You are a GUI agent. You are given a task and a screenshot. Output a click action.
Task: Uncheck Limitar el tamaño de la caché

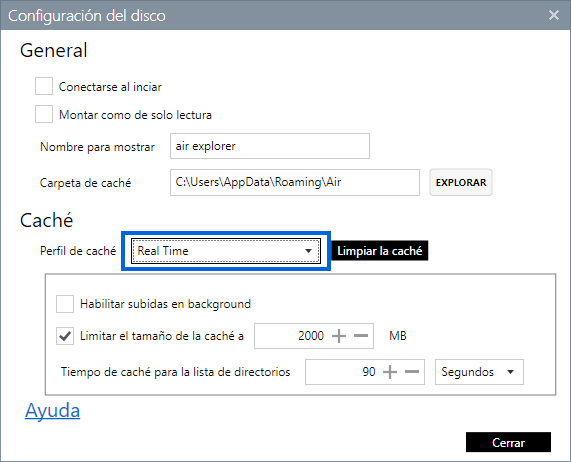65,336
